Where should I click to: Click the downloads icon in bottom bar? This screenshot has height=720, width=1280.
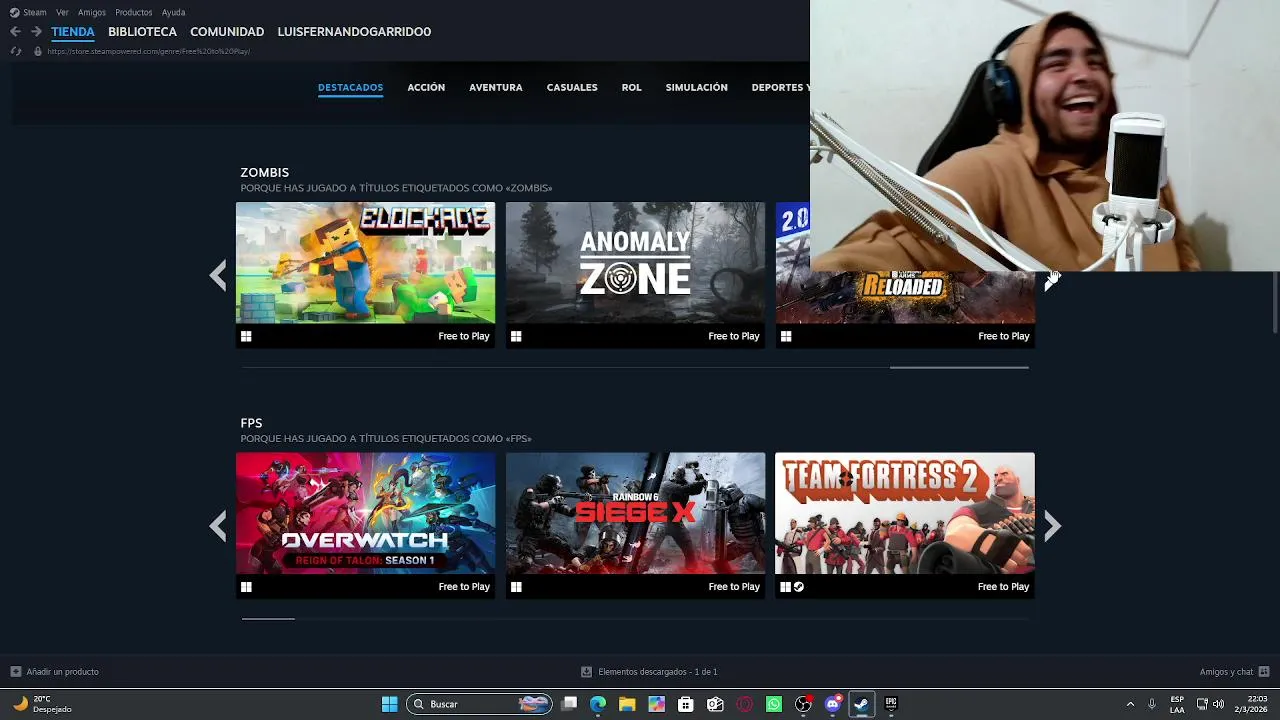[x=587, y=672]
